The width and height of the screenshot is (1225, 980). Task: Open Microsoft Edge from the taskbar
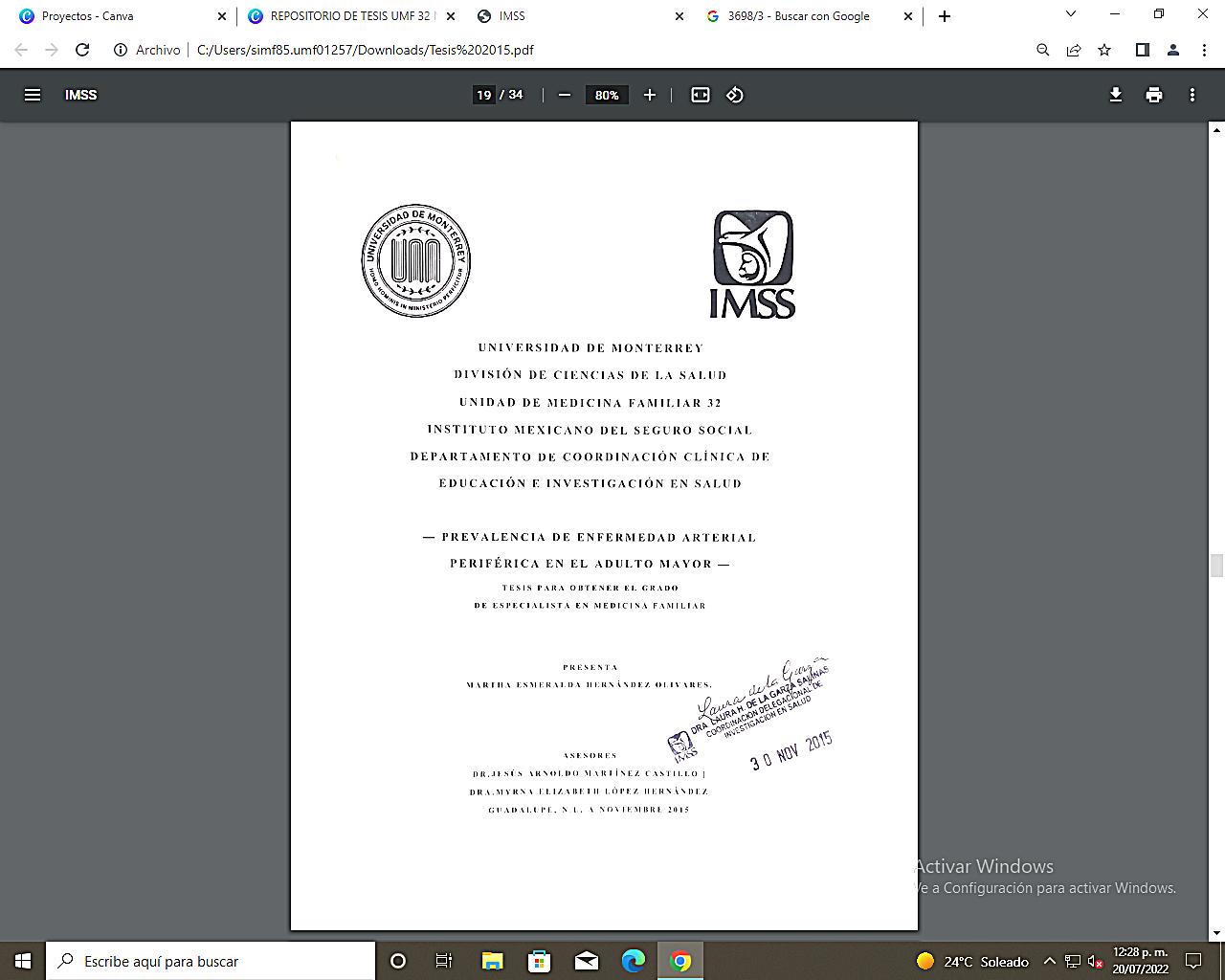(x=634, y=961)
